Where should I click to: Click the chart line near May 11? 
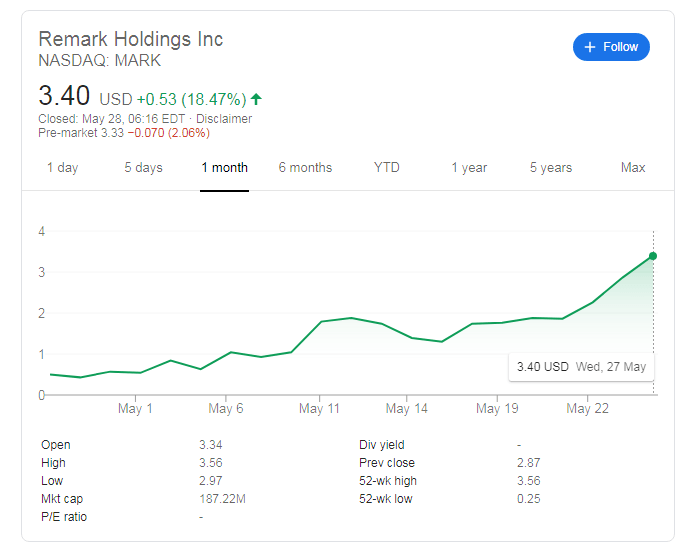tap(321, 322)
